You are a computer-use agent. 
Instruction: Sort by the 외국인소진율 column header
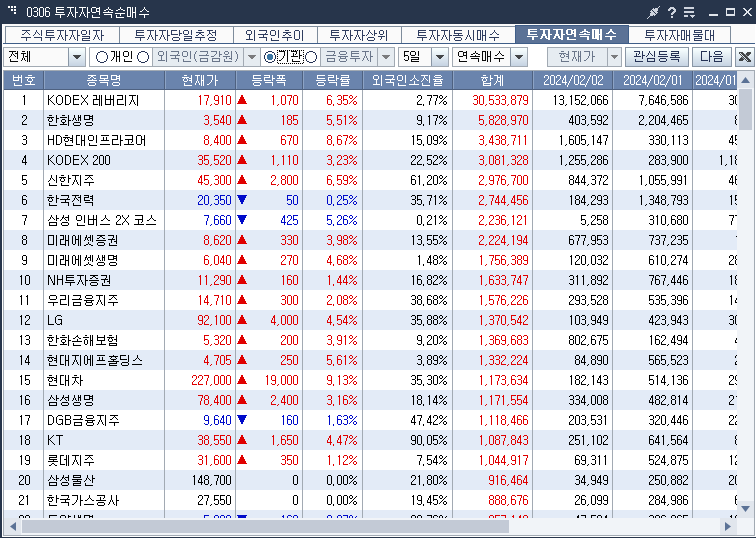408,80
